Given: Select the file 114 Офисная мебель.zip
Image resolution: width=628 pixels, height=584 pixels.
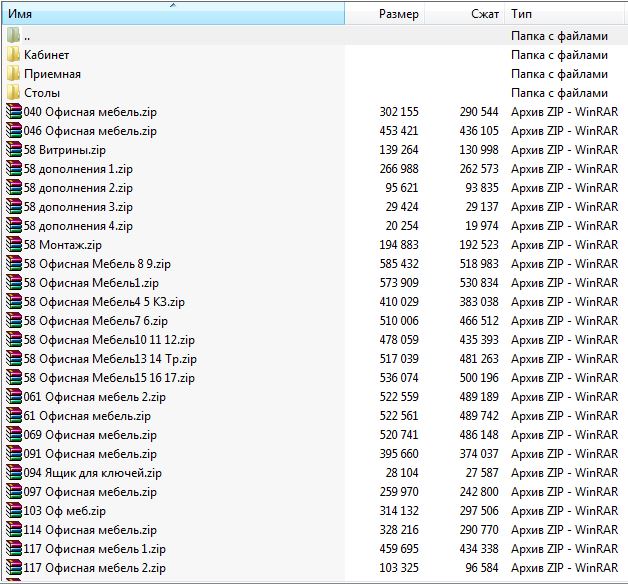Looking at the screenshot, I should (90, 530).
